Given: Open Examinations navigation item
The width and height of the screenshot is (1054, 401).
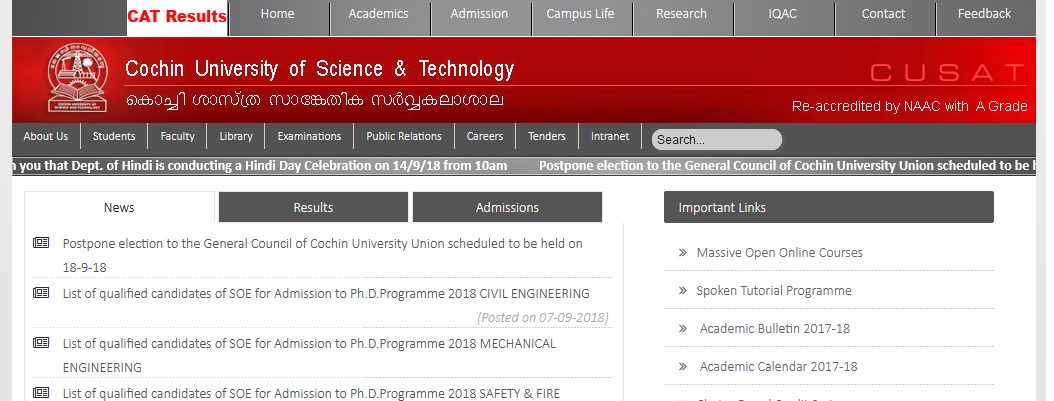Looking at the screenshot, I should point(309,136).
